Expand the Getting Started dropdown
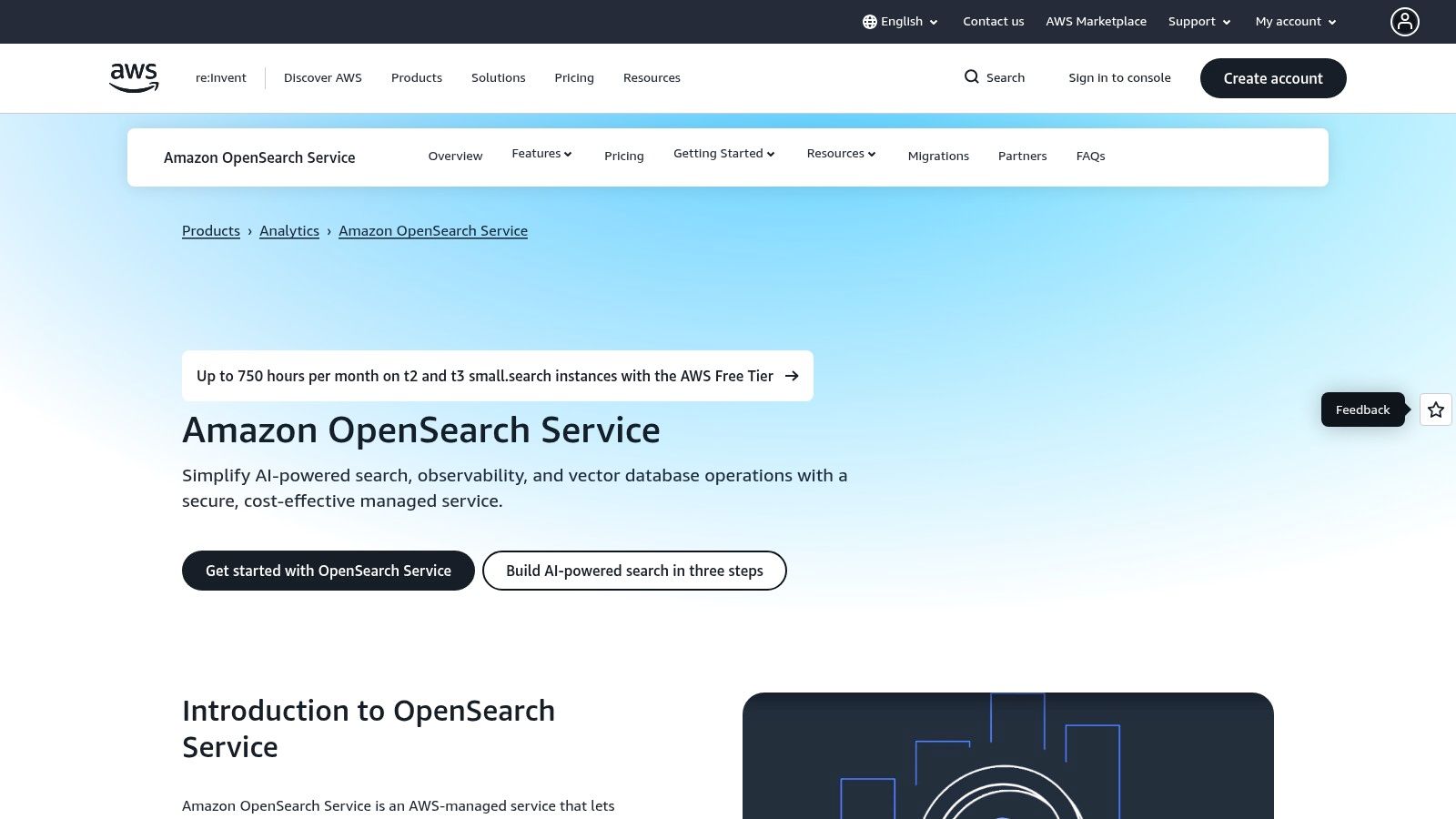The width and height of the screenshot is (1456, 819). [723, 154]
